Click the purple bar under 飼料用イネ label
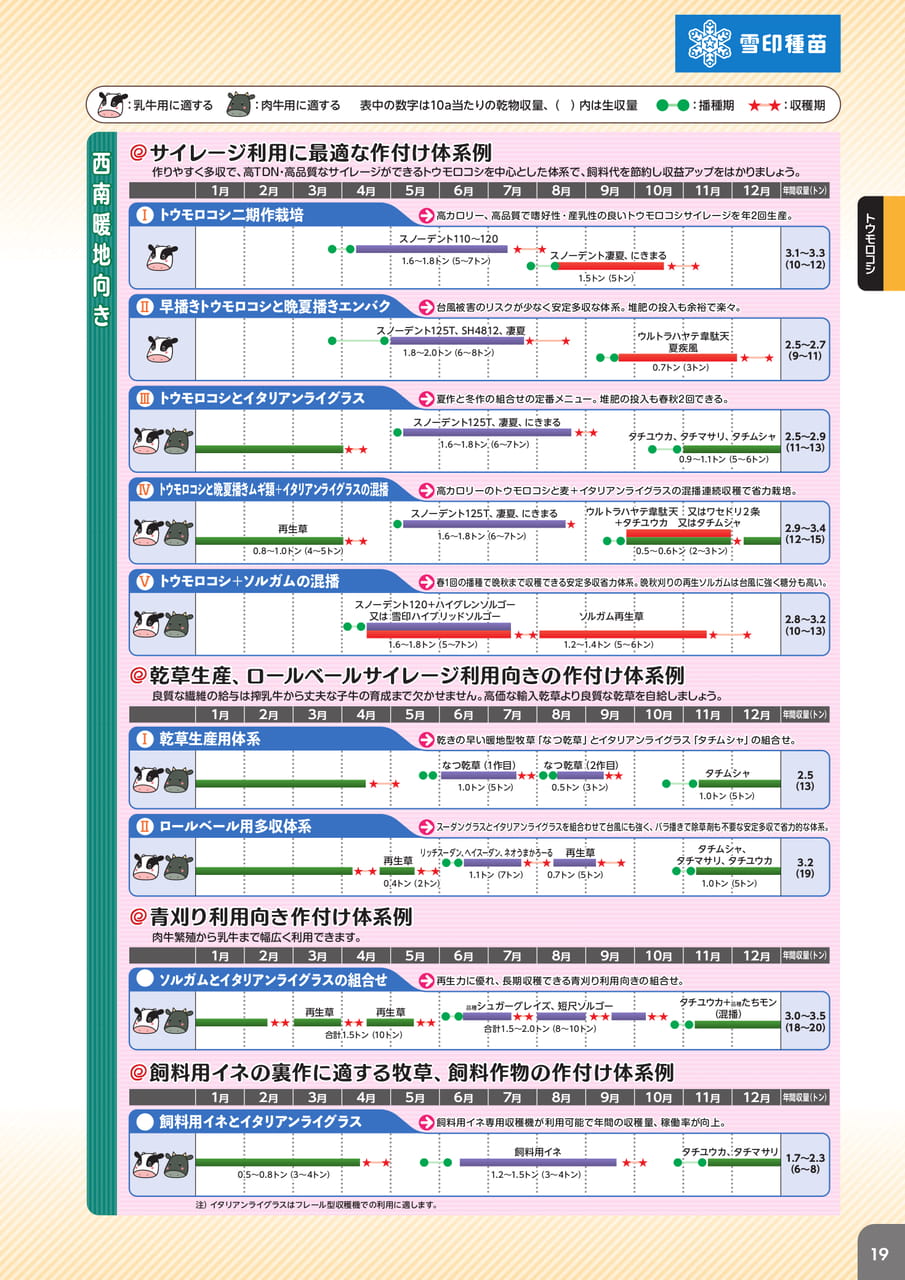 coord(538,1163)
